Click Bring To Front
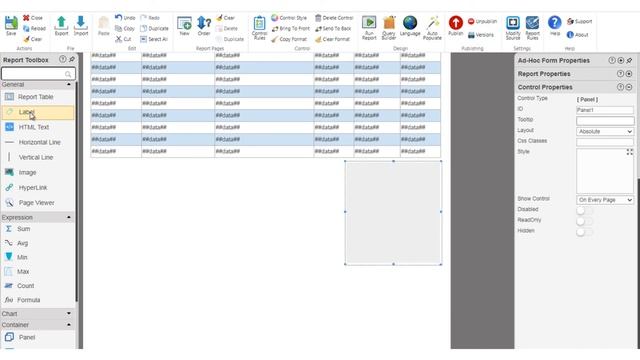Viewport: 640px width, 360px height. click(291, 29)
